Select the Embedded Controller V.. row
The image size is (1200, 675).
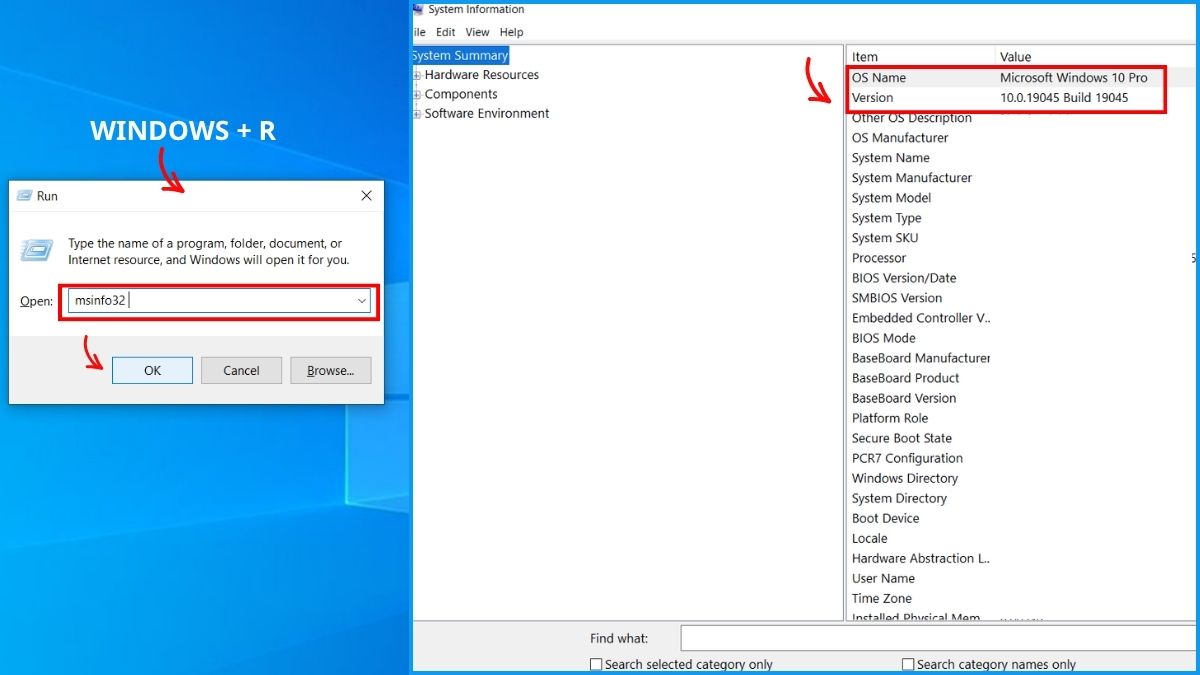point(1022,318)
